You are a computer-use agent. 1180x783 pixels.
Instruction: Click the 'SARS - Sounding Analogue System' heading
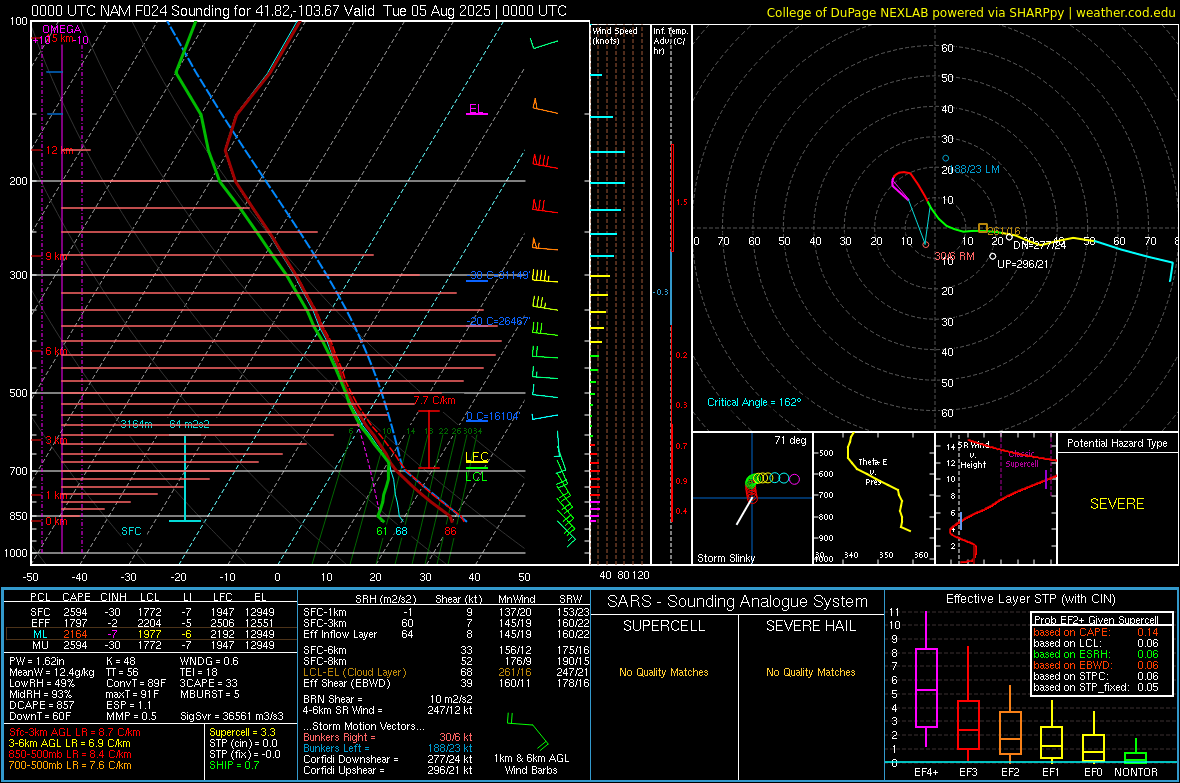tap(738, 602)
